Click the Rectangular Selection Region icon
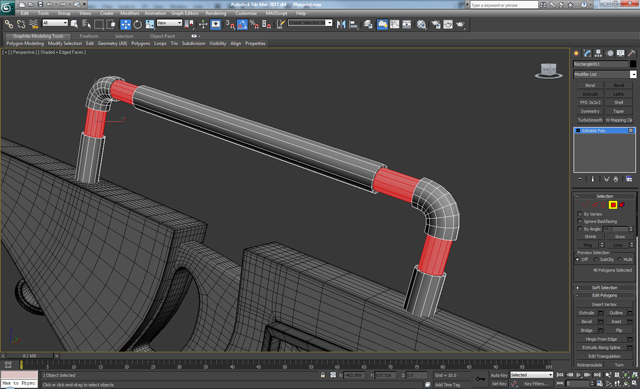Screen dimensions: 640x389 (x=99, y=24)
